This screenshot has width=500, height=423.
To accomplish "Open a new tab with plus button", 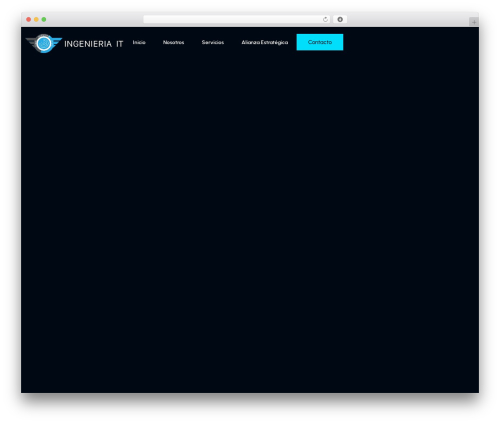I will click(x=474, y=22).
